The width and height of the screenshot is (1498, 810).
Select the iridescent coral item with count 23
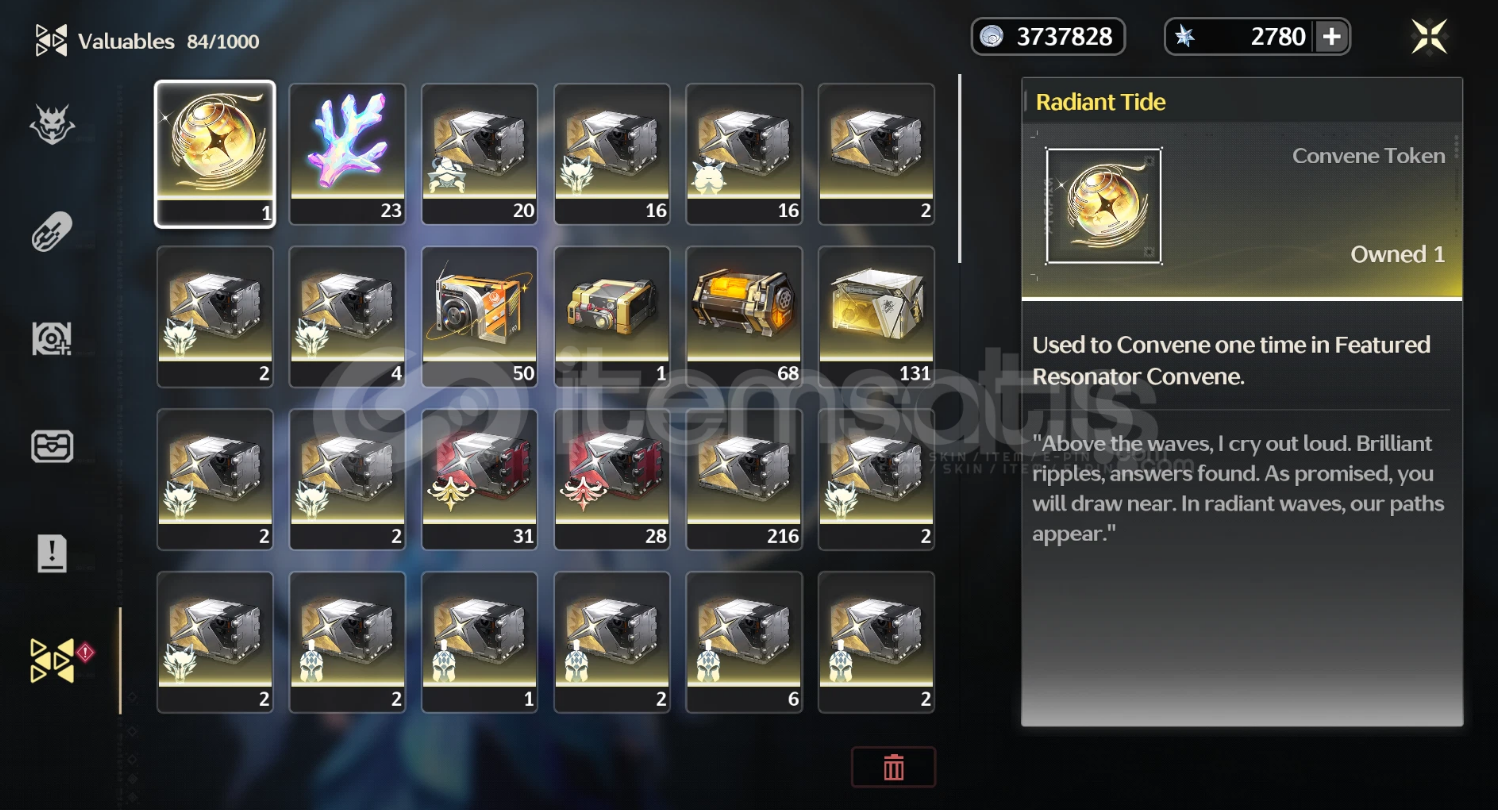[x=347, y=154]
